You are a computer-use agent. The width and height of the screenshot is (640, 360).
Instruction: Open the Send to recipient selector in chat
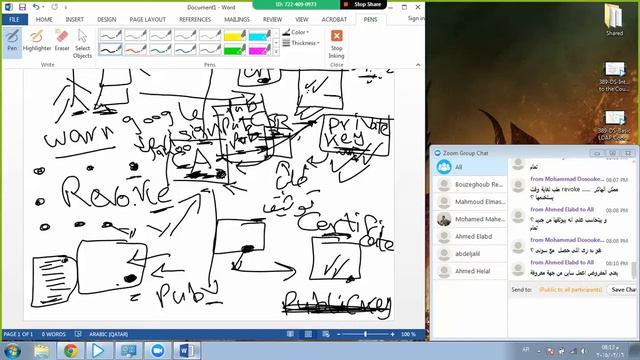coord(570,289)
